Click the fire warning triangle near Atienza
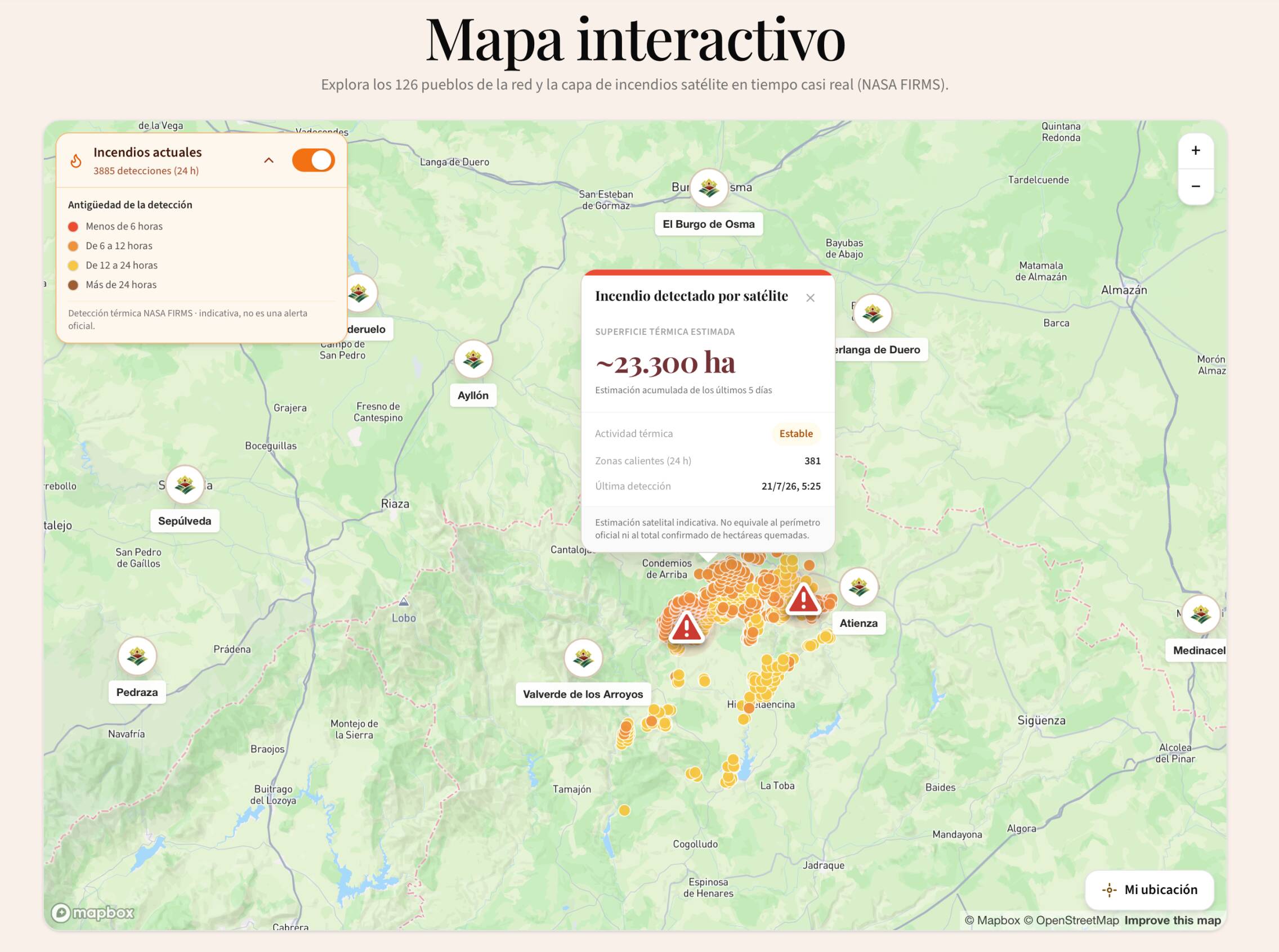This screenshot has height=952, width=1279. tap(803, 599)
